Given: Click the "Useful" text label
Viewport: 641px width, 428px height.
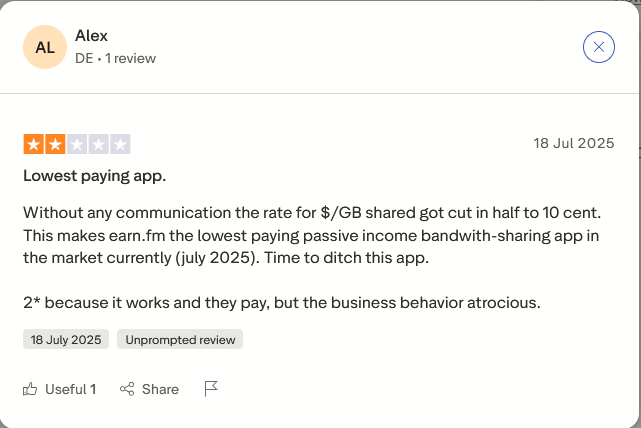Looking at the screenshot, I should (66, 389).
